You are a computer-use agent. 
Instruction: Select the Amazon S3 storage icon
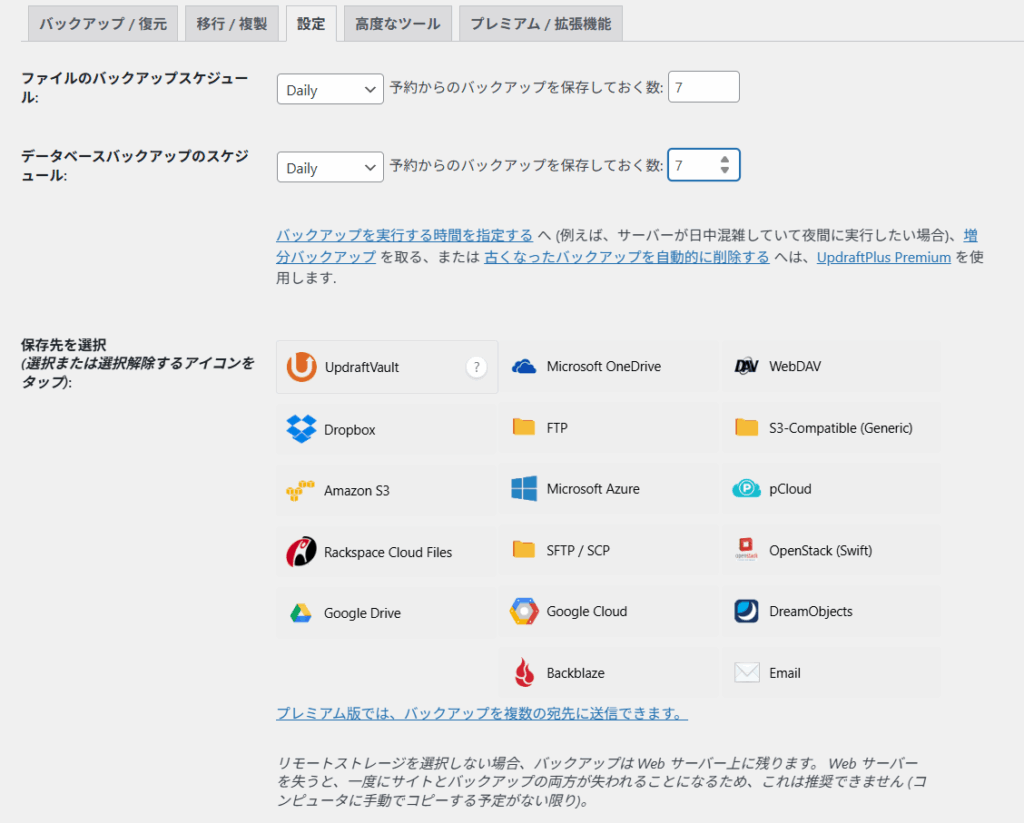pos(301,491)
